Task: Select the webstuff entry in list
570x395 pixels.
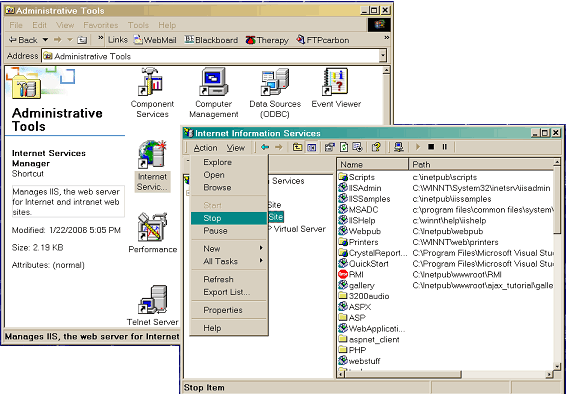Action: tap(359, 361)
